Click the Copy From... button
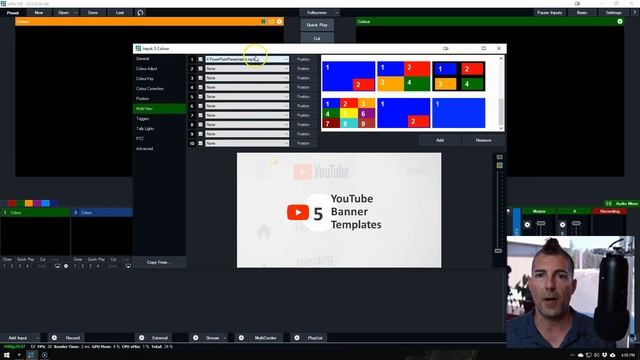This screenshot has height=360, width=640. click(159, 262)
